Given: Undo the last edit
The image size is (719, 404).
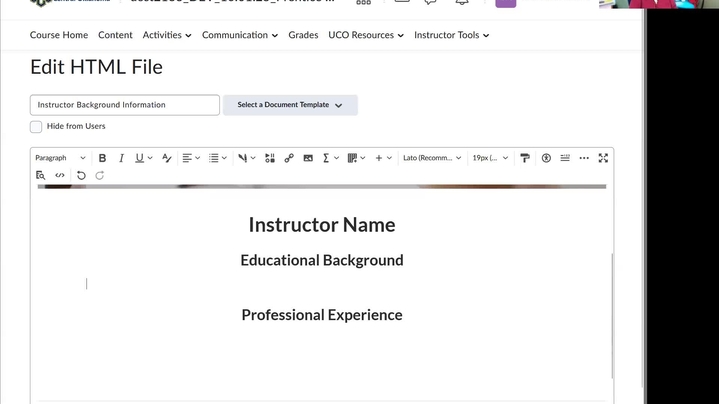Looking at the screenshot, I should (81, 175).
